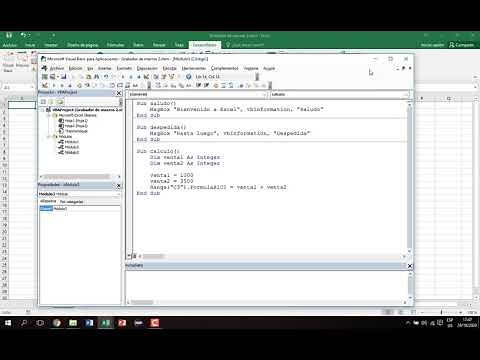This screenshot has width=480, height=360.
Task: Click the 'Sub calculo()' code line
Action: [x=158, y=151]
